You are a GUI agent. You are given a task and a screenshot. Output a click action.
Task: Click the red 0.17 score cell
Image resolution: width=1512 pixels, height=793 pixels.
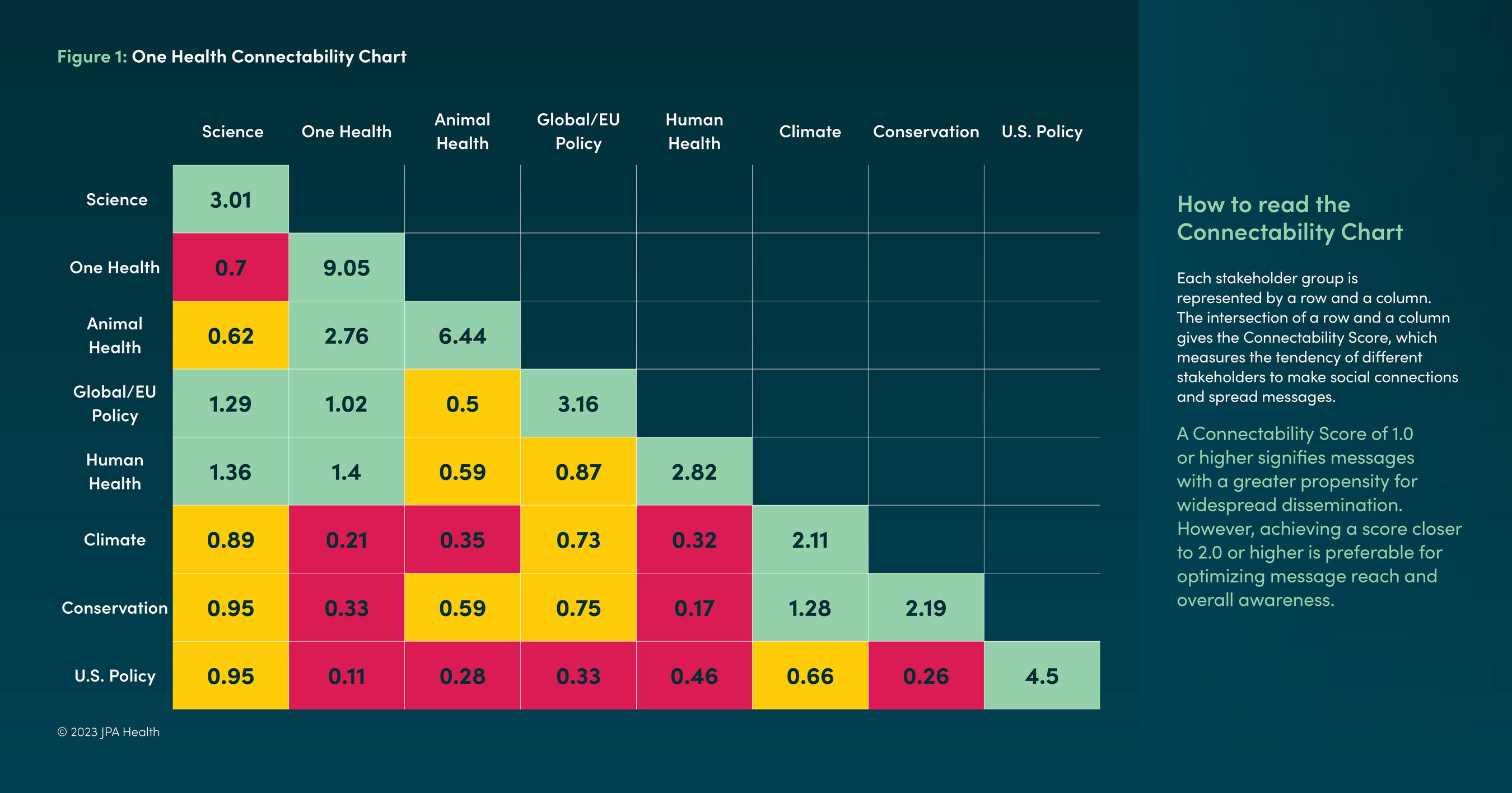click(x=694, y=608)
